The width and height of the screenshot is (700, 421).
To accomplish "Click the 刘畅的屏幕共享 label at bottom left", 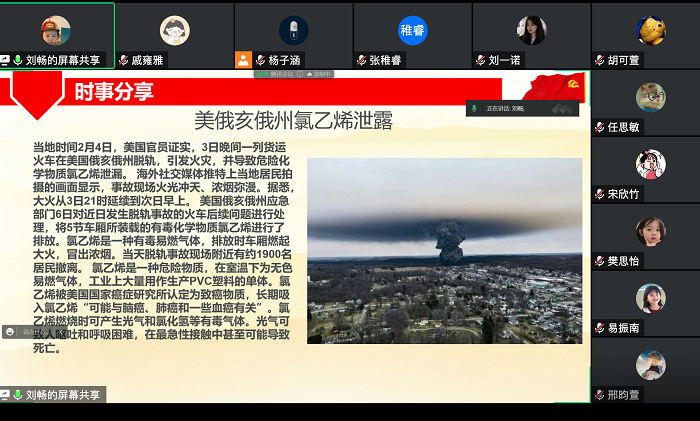I will coord(62,395).
